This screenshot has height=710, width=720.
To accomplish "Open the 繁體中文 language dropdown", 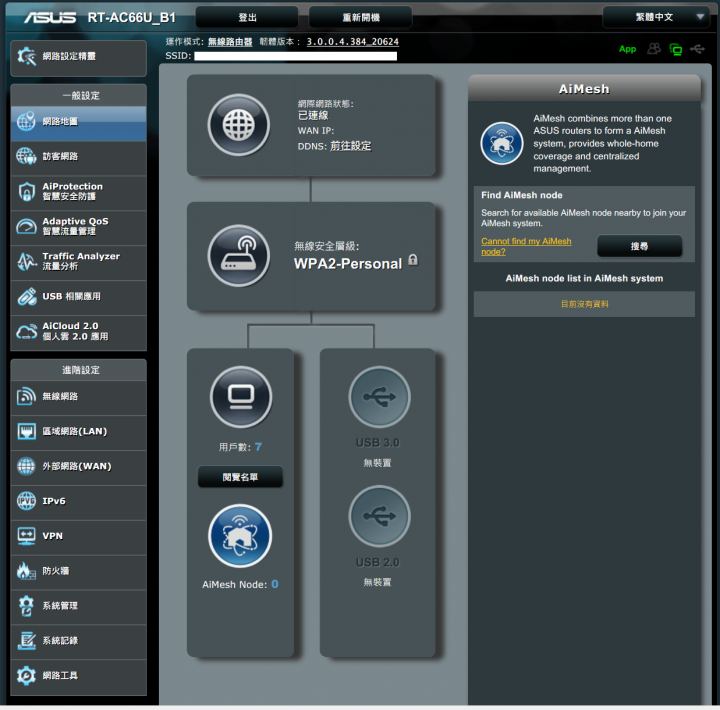I will (x=658, y=17).
